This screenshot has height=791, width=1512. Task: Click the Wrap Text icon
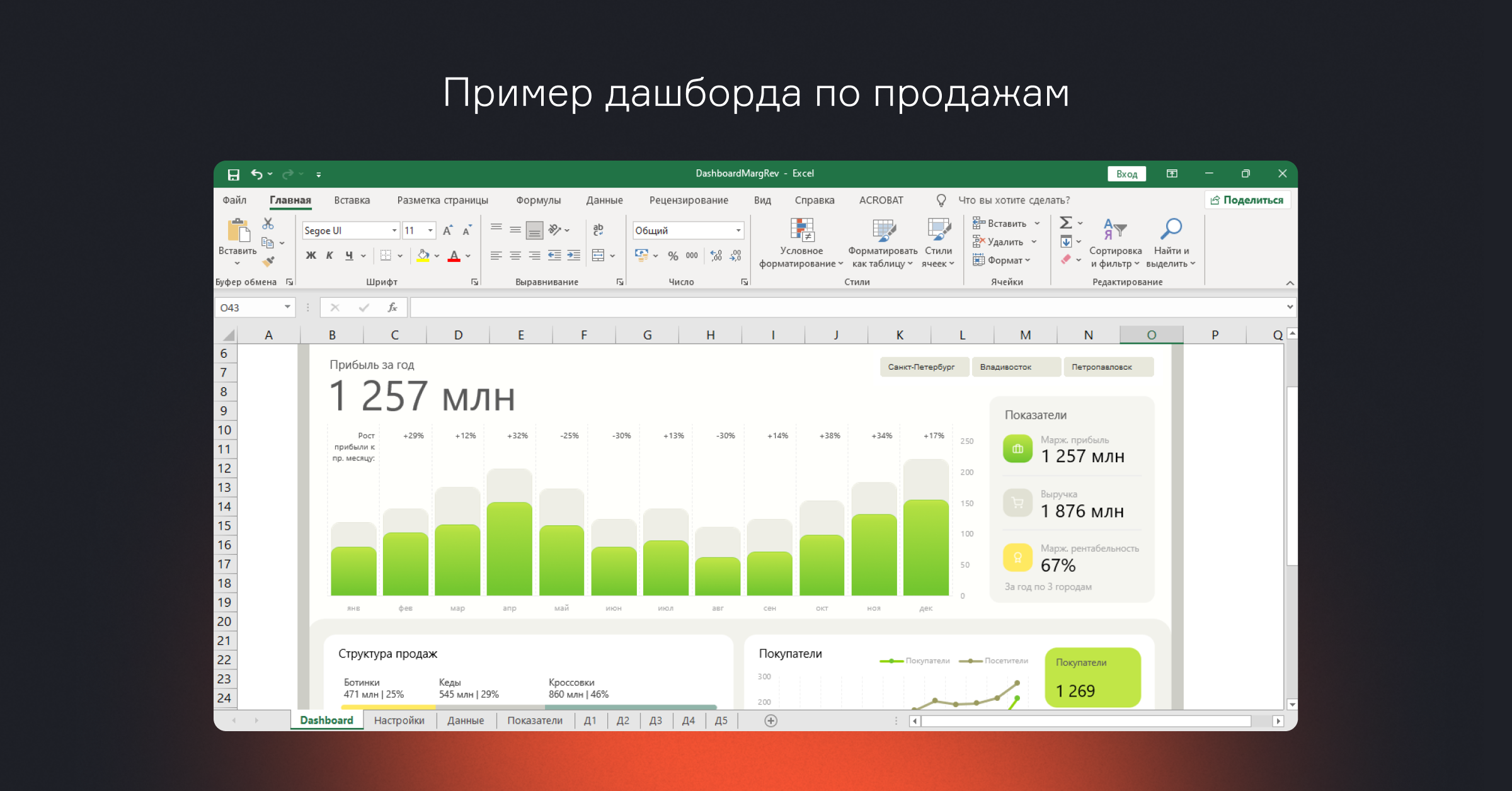pyautogui.click(x=598, y=230)
